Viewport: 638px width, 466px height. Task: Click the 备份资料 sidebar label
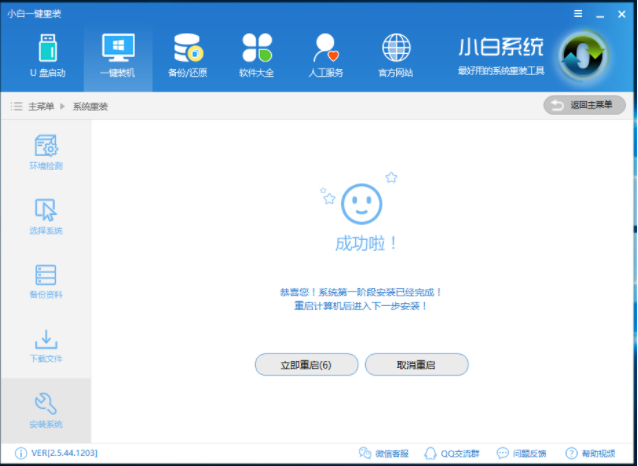pyautogui.click(x=46, y=295)
